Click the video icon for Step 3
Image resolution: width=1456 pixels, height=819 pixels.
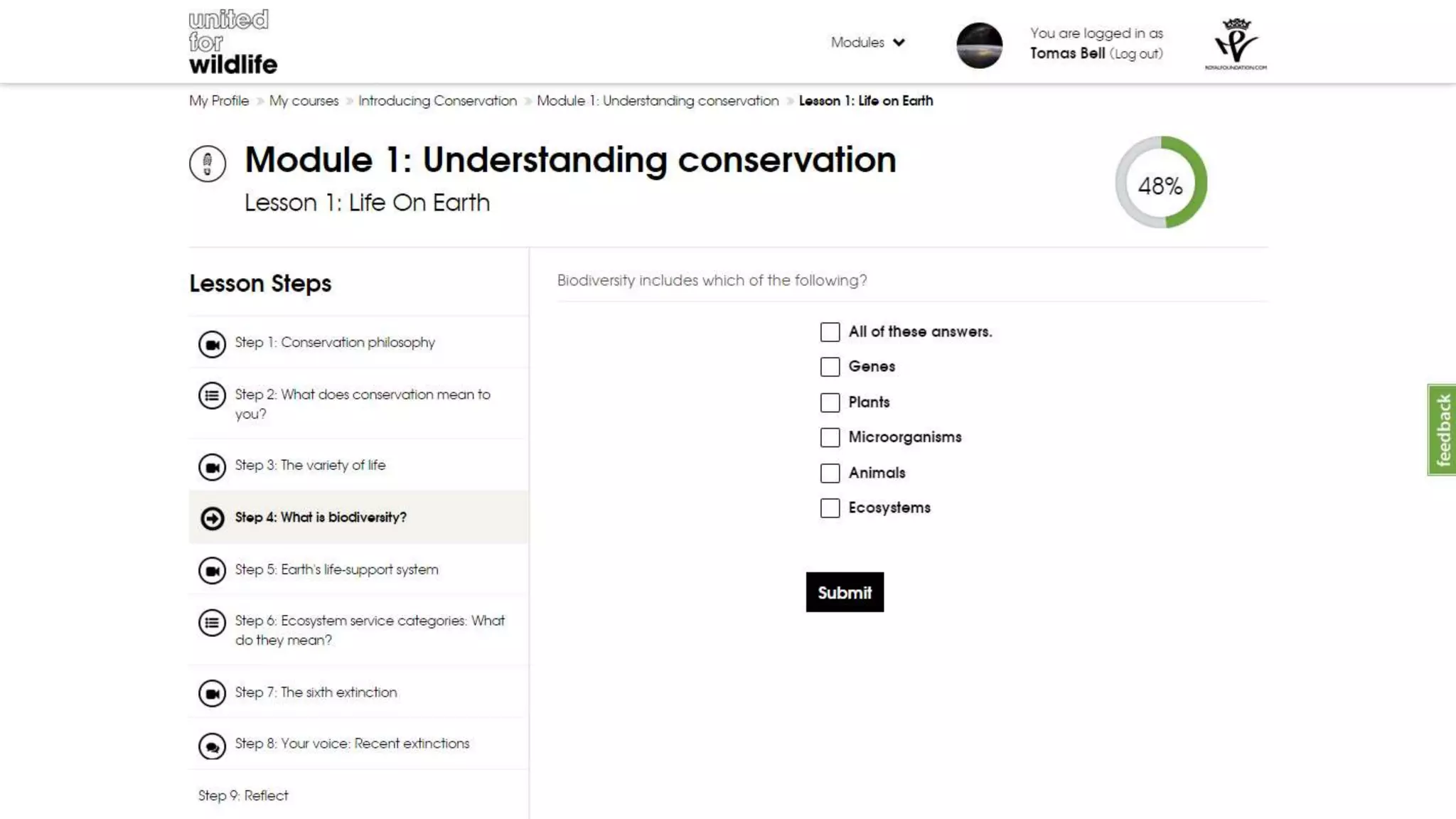point(212,467)
